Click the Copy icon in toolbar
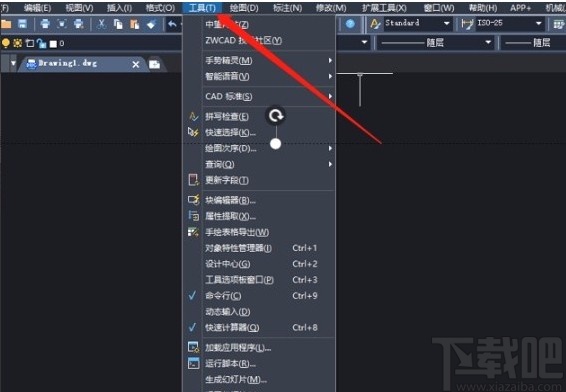 click(118, 24)
